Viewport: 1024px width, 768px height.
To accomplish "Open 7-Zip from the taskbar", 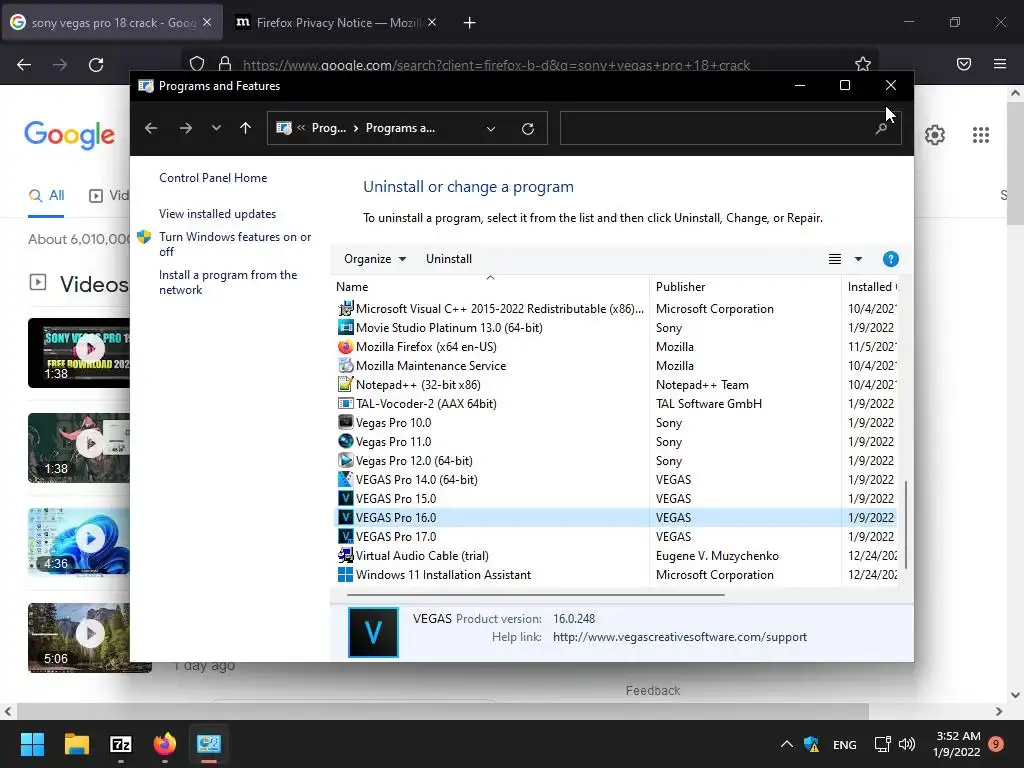I will click(121, 744).
